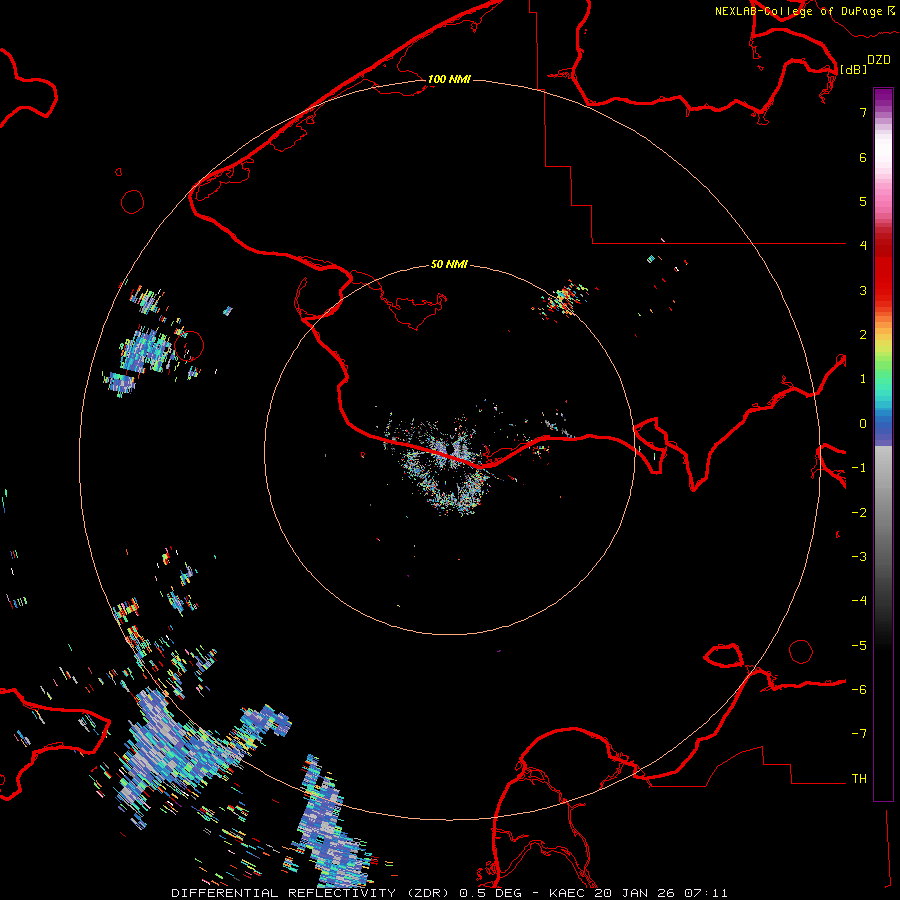This screenshot has width=900, height=900.
Task: Click the color scale value -3
Action: point(859,557)
